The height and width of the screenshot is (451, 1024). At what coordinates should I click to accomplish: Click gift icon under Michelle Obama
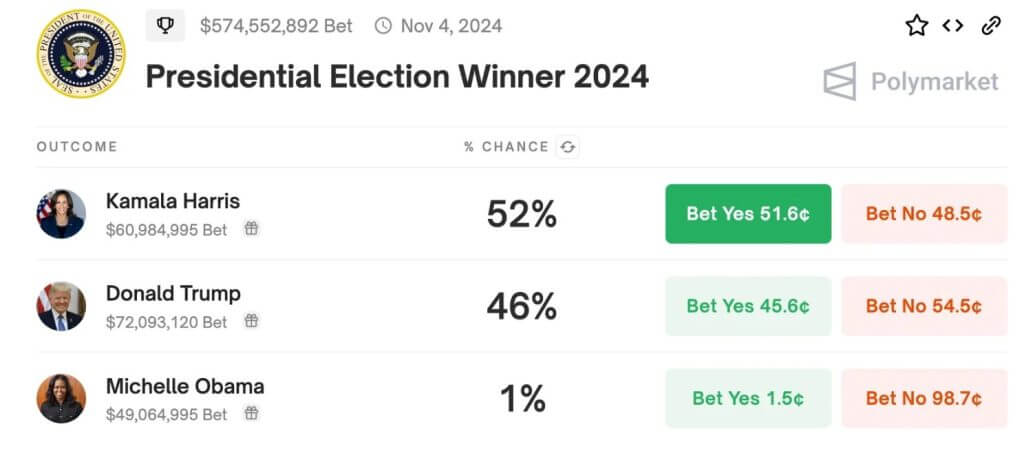251,413
